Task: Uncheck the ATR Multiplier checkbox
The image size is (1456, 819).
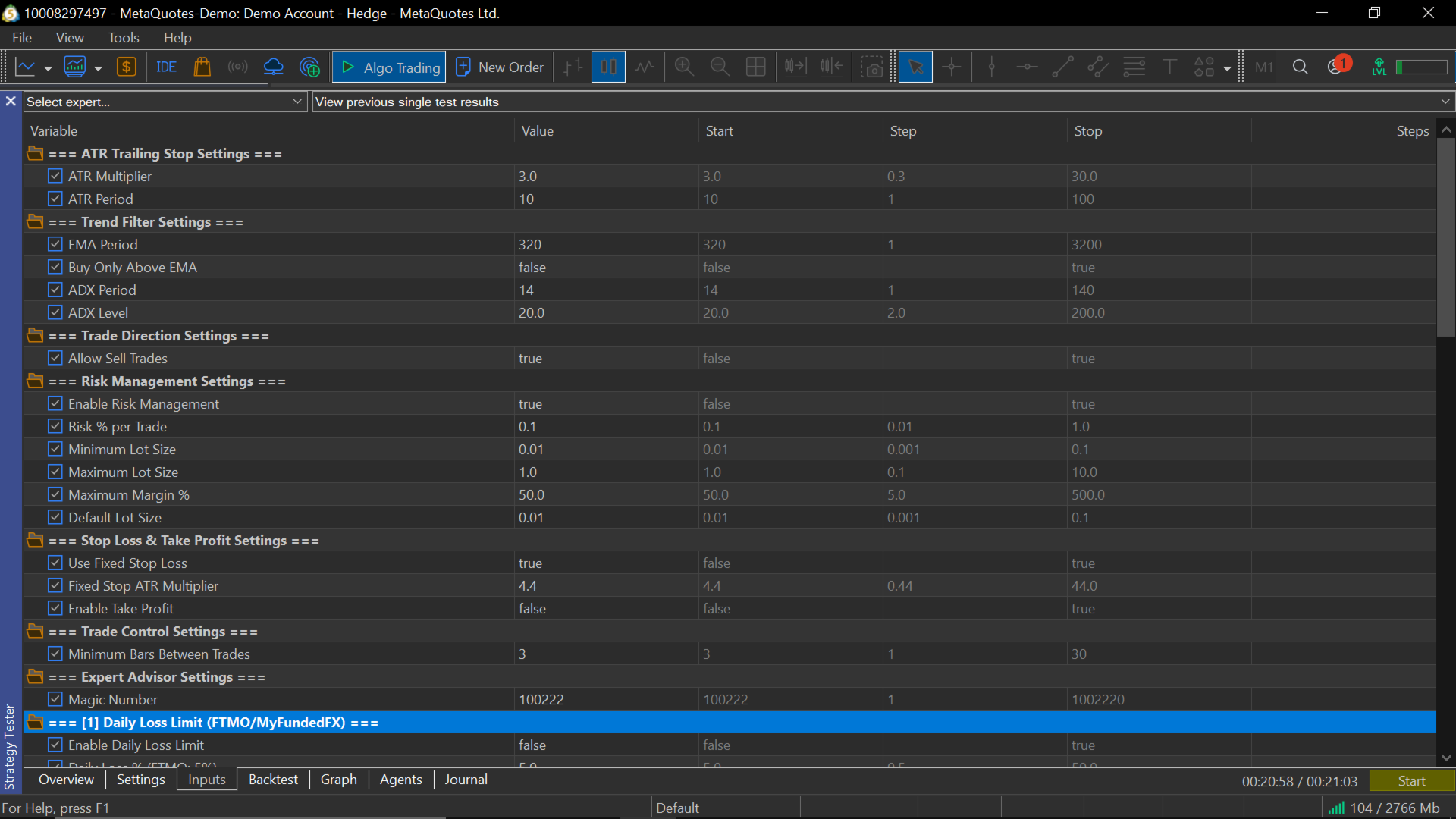Action: click(55, 176)
